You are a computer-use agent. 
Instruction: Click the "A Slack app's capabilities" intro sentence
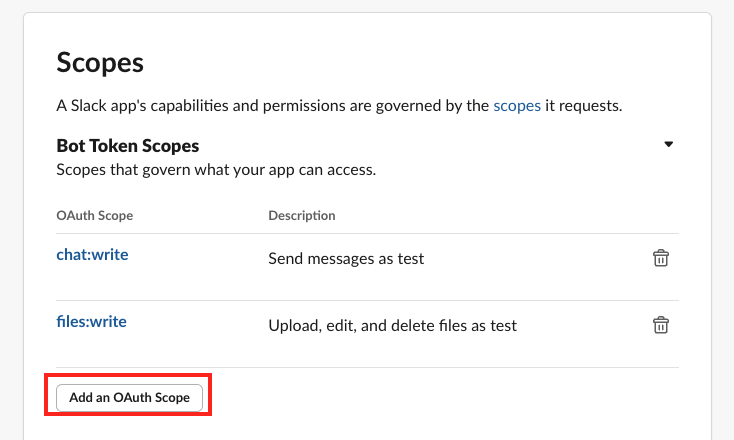click(x=272, y=105)
